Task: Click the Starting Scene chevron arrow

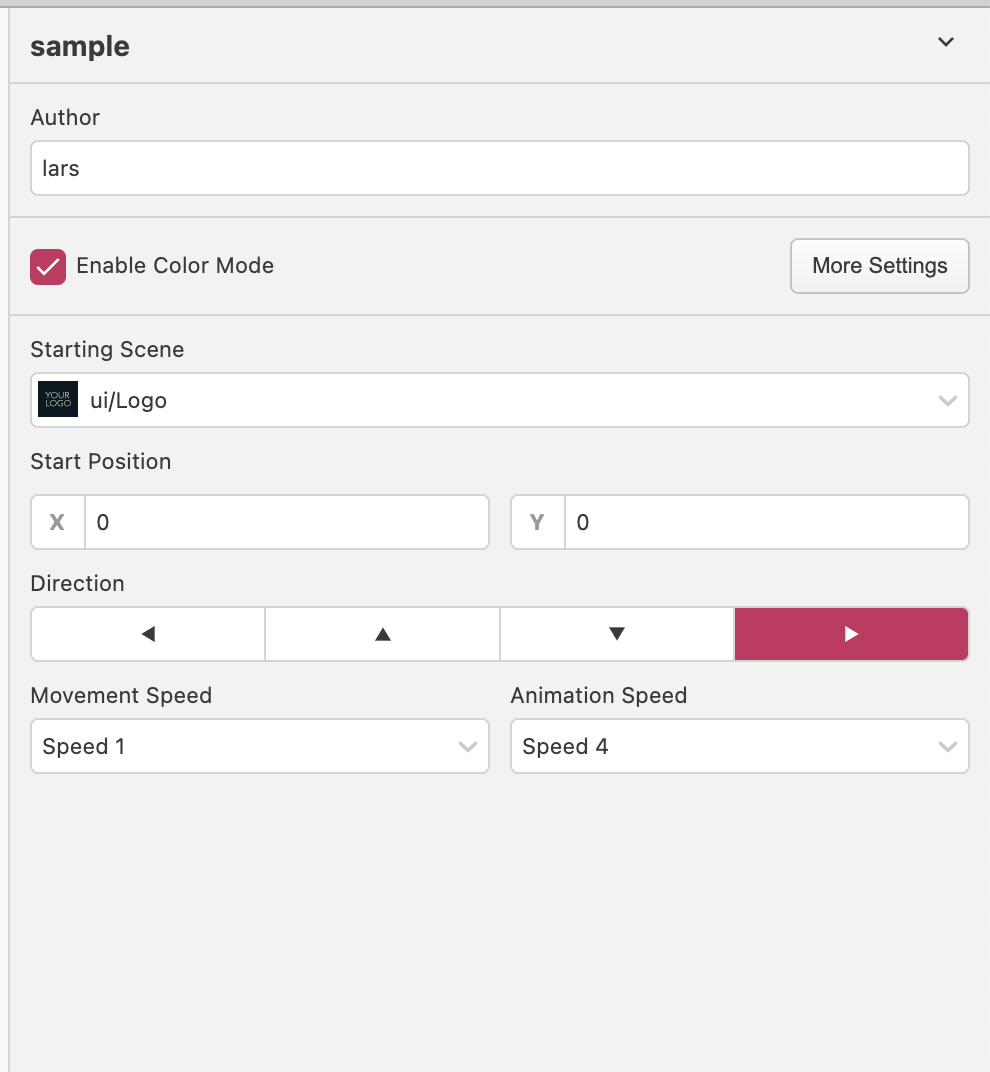Action: [x=948, y=401]
